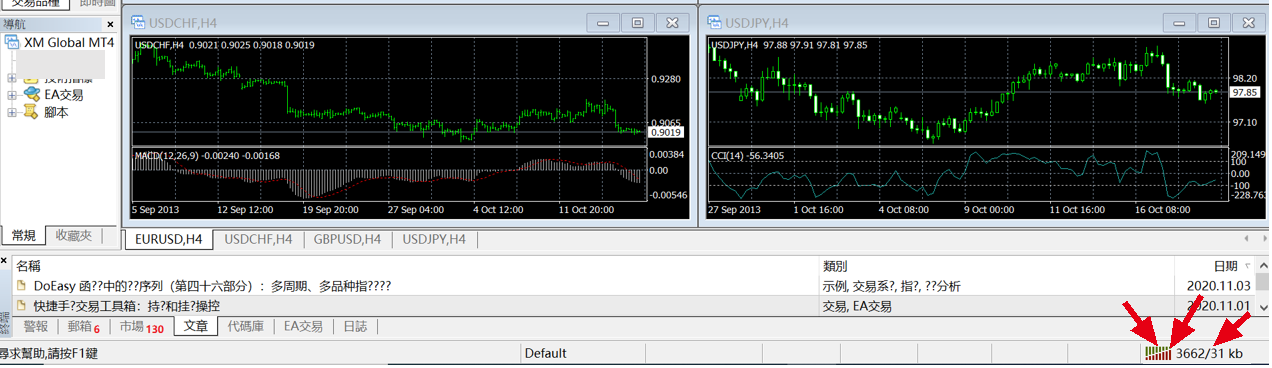The height and width of the screenshot is (368, 1272).
Task: Click the XM Global MT4 account icon
Action: coord(12,43)
